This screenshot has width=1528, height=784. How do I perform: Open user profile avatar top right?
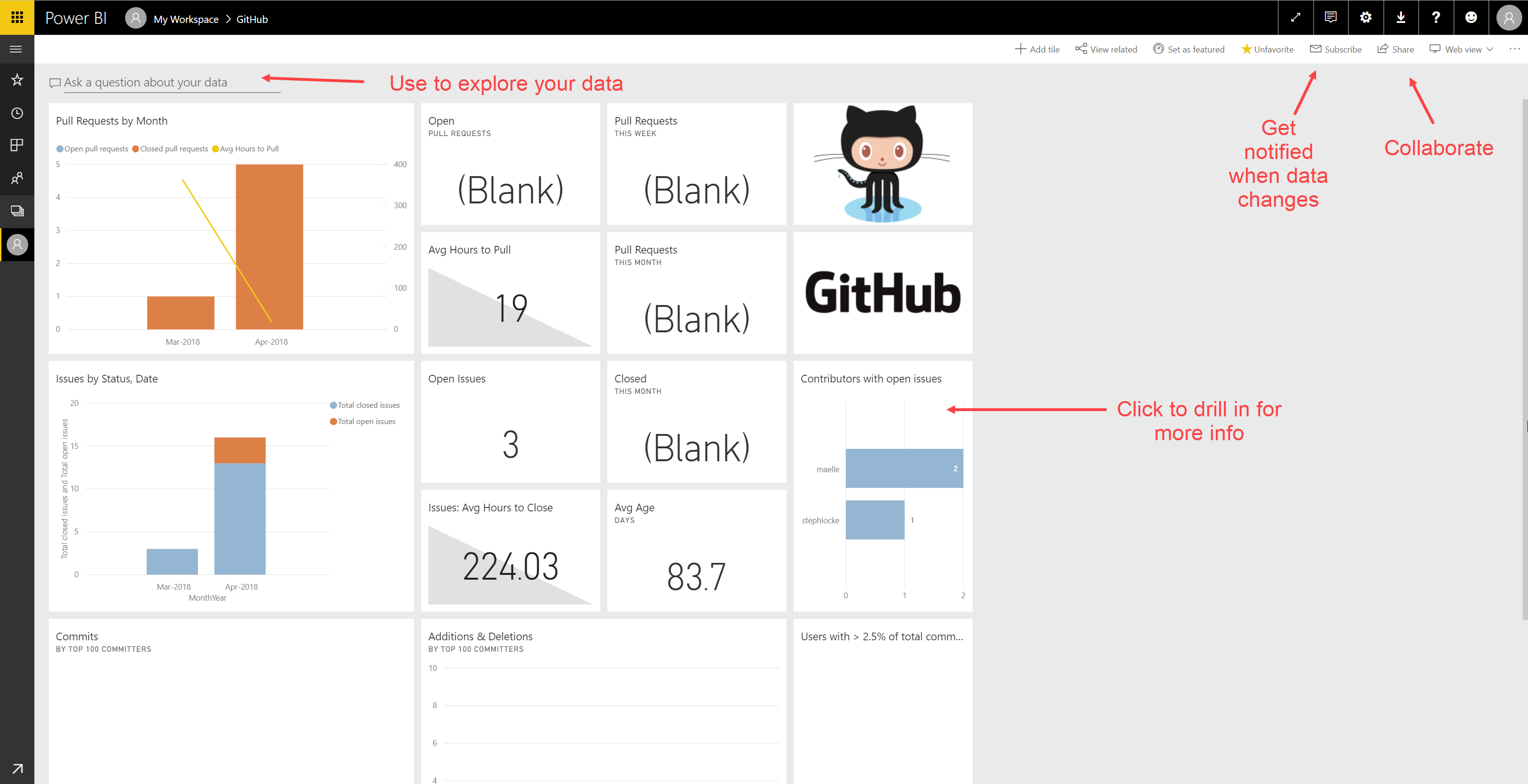point(1508,18)
